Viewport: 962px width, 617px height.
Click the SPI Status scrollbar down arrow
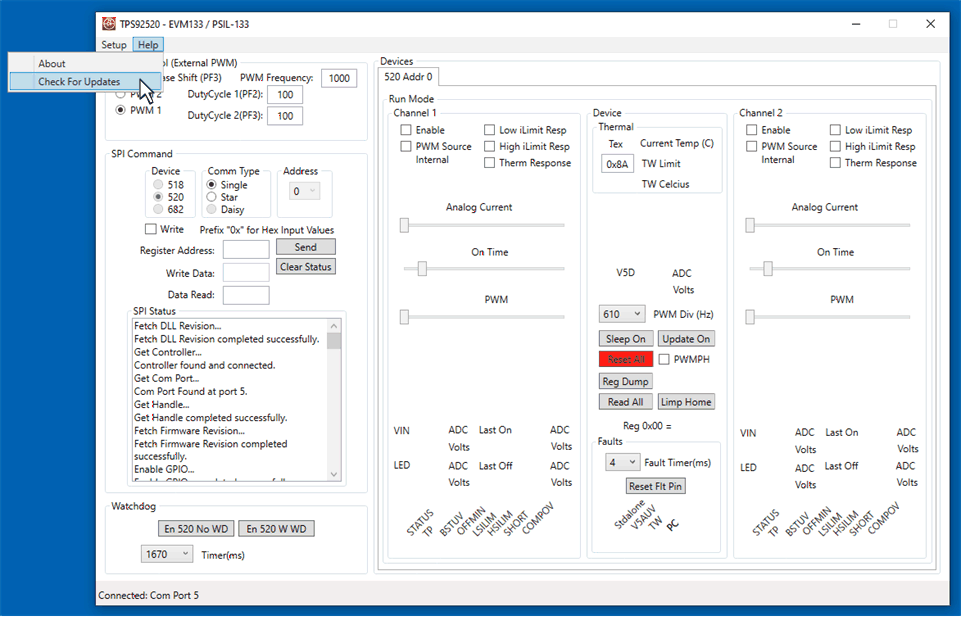tap(334, 475)
